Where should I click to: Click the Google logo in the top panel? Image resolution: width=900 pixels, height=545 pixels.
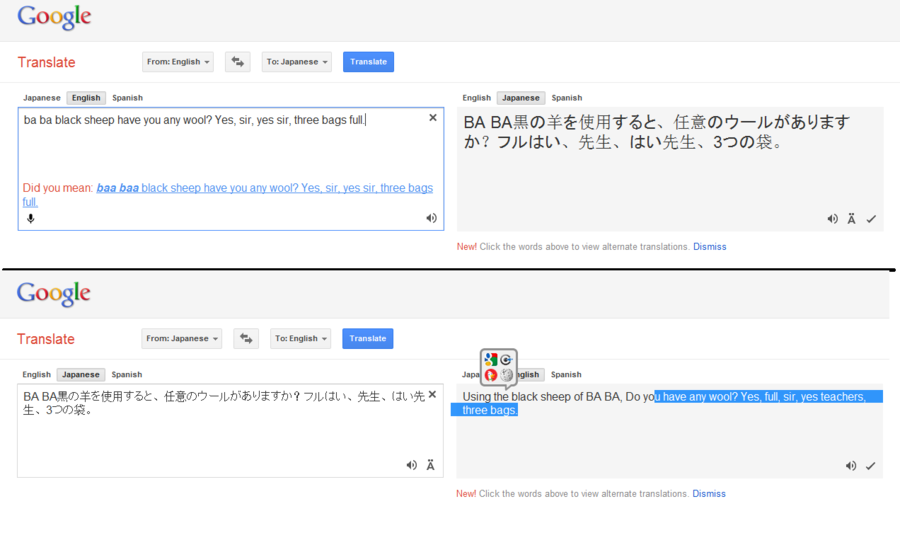tap(54, 17)
